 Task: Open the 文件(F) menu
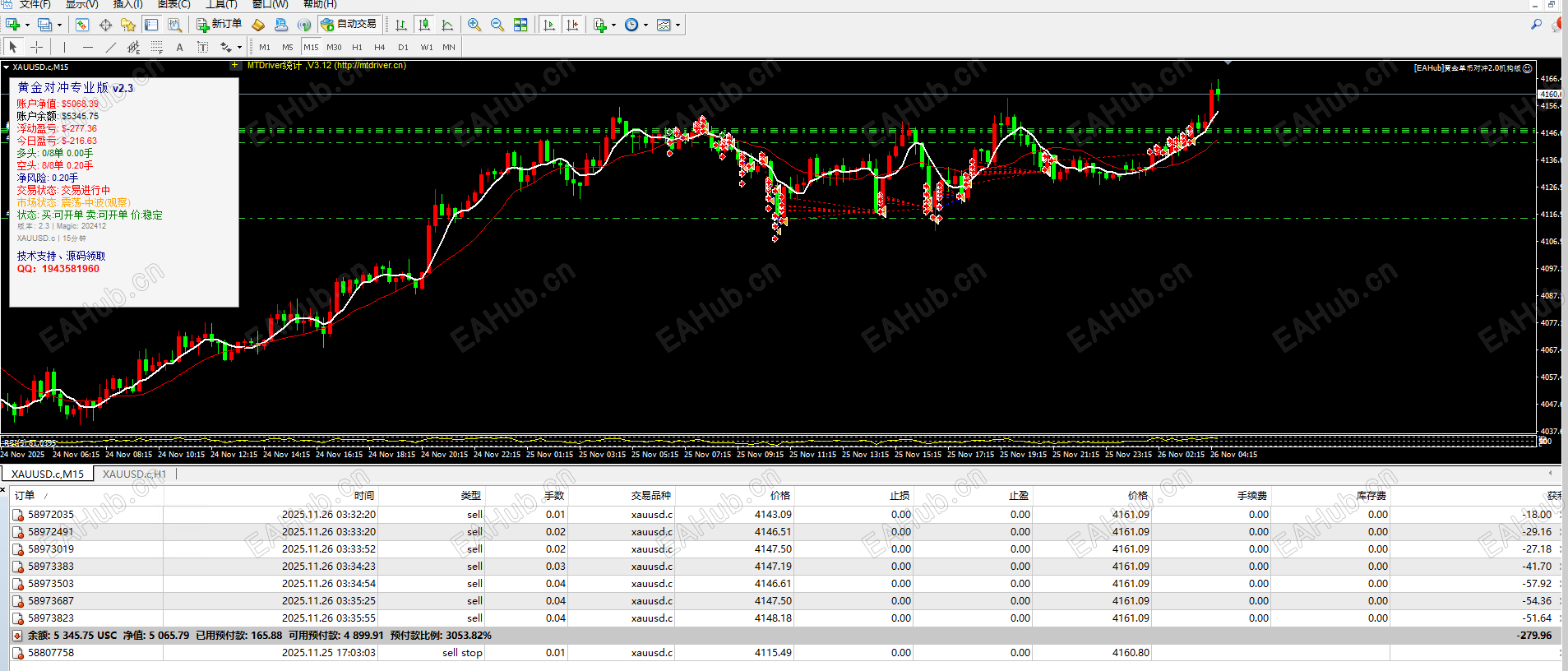tap(35, 4)
